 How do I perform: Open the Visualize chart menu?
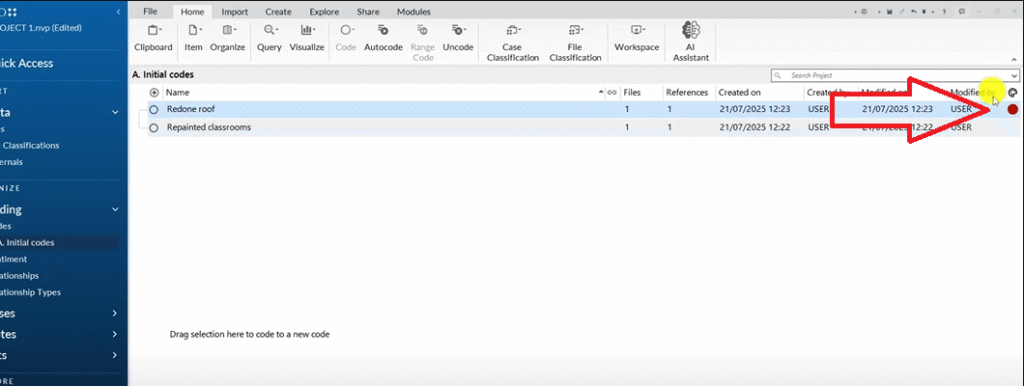pos(307,38)
